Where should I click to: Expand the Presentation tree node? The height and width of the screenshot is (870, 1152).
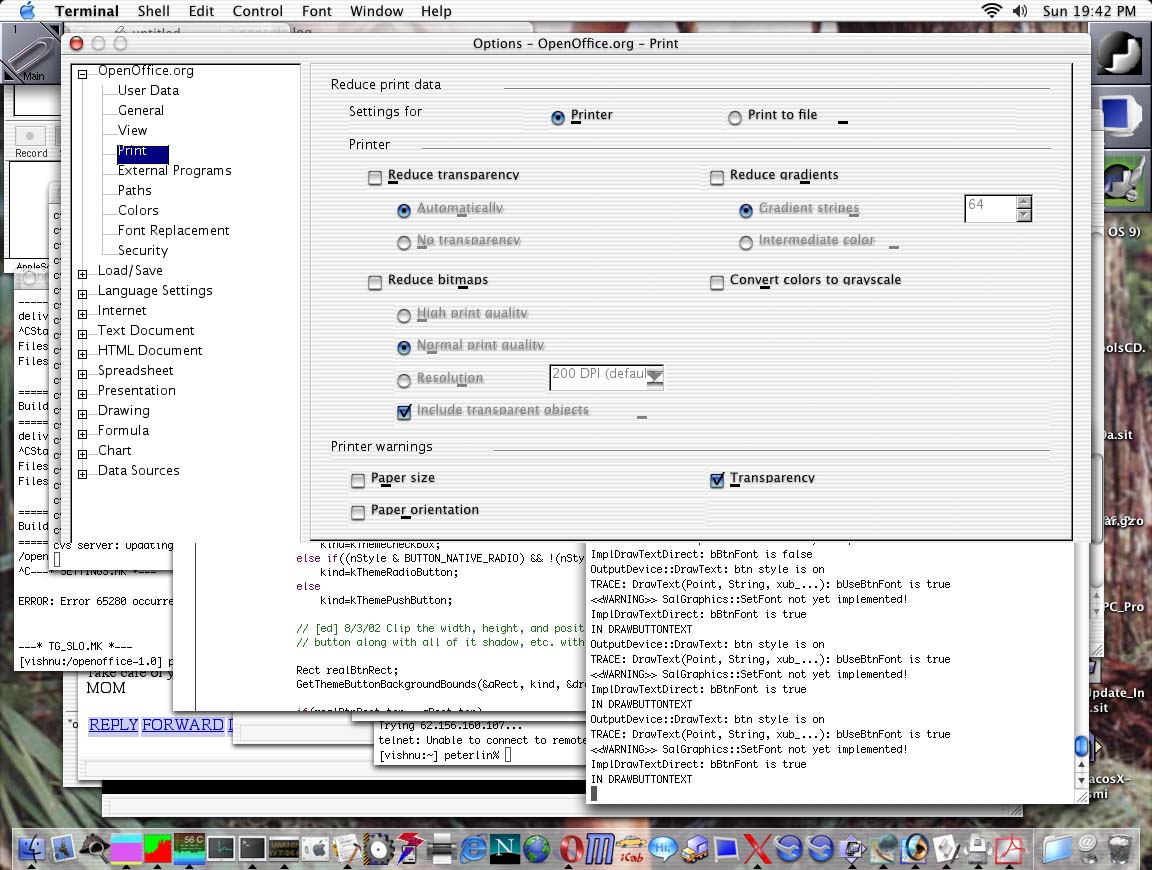pyautogui.click(x=82, y=394)
